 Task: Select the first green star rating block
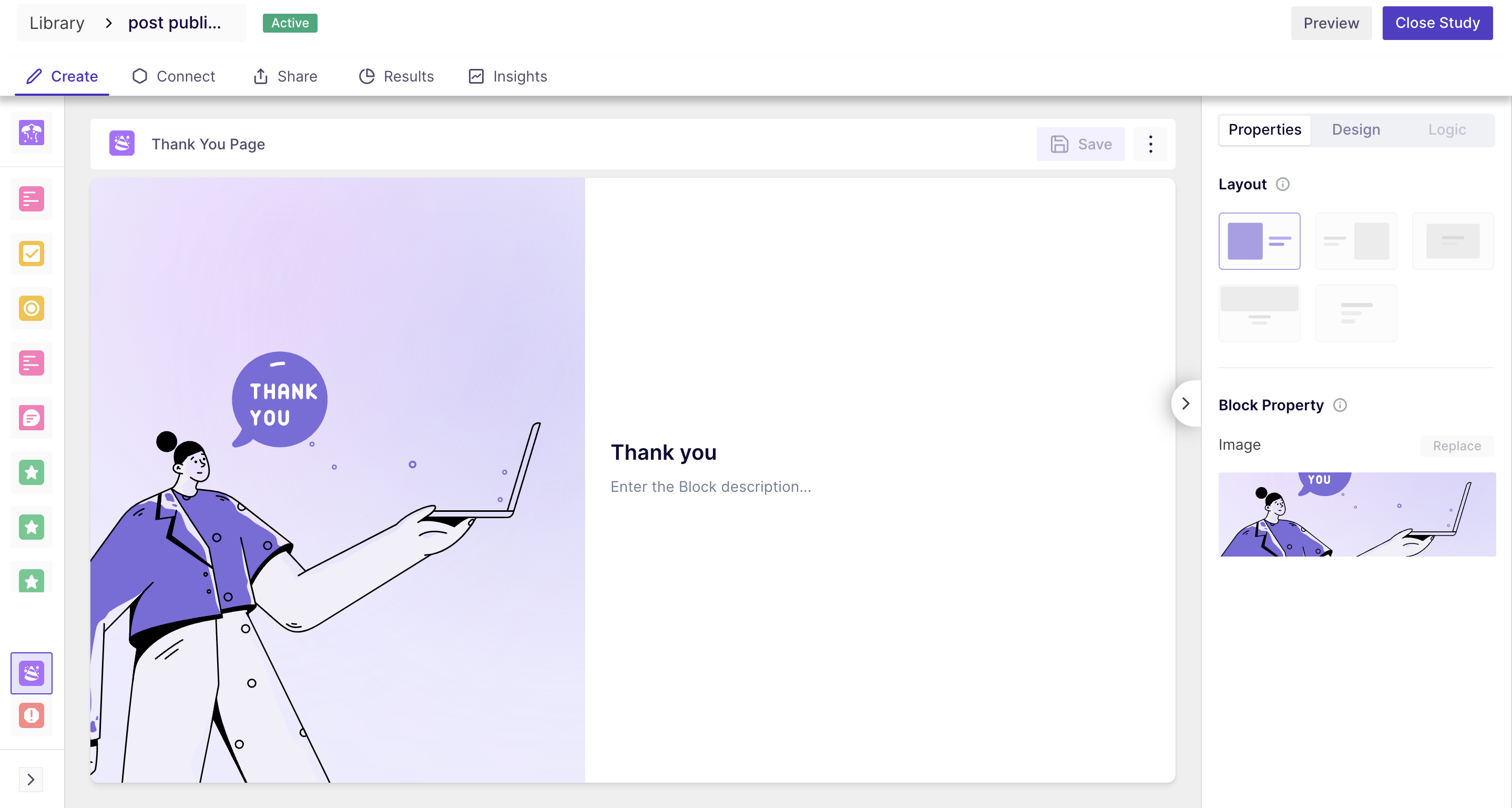pyautogui.click(x=32, y=472)
